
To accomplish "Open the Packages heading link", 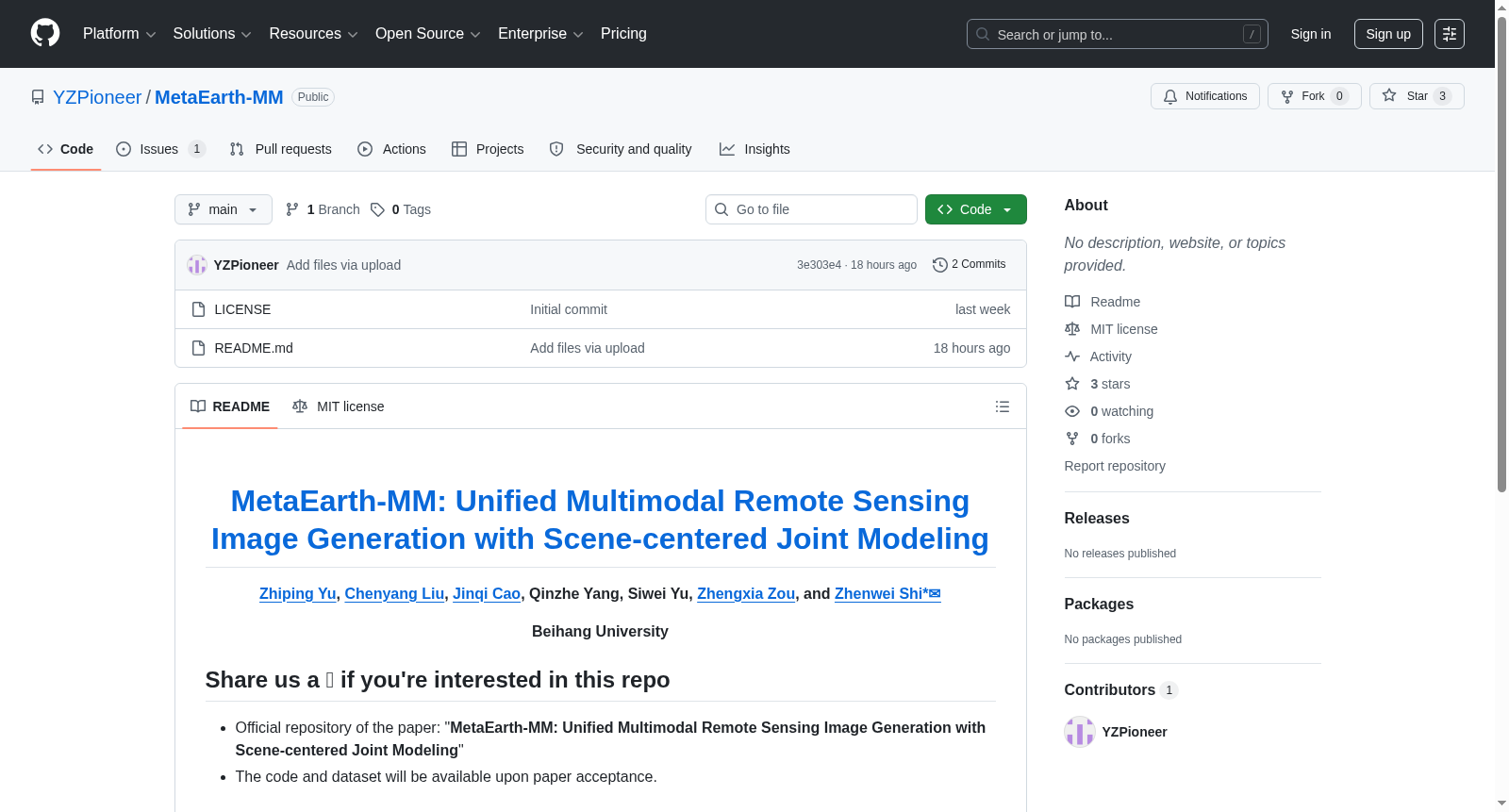I will pyautogui.click(x=1099, y=605).
